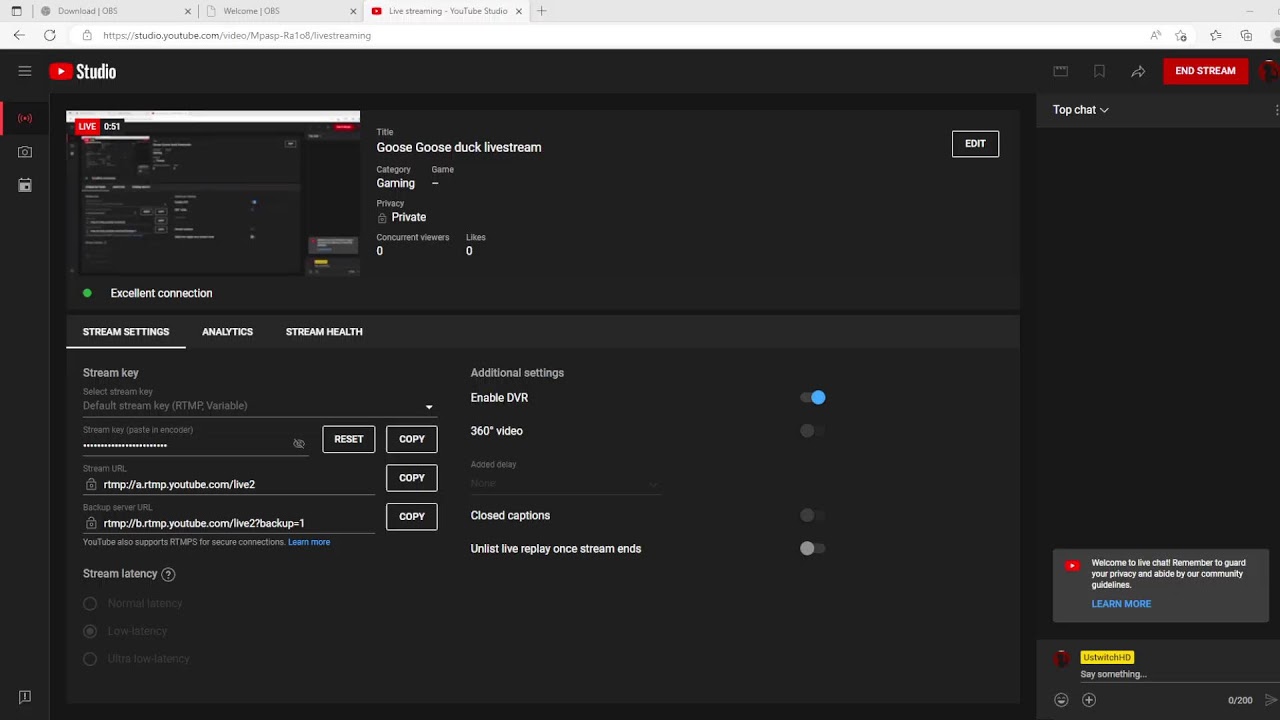Switch to Stream Settings tab
This screenshot has height=720, width=1280.
126,332
